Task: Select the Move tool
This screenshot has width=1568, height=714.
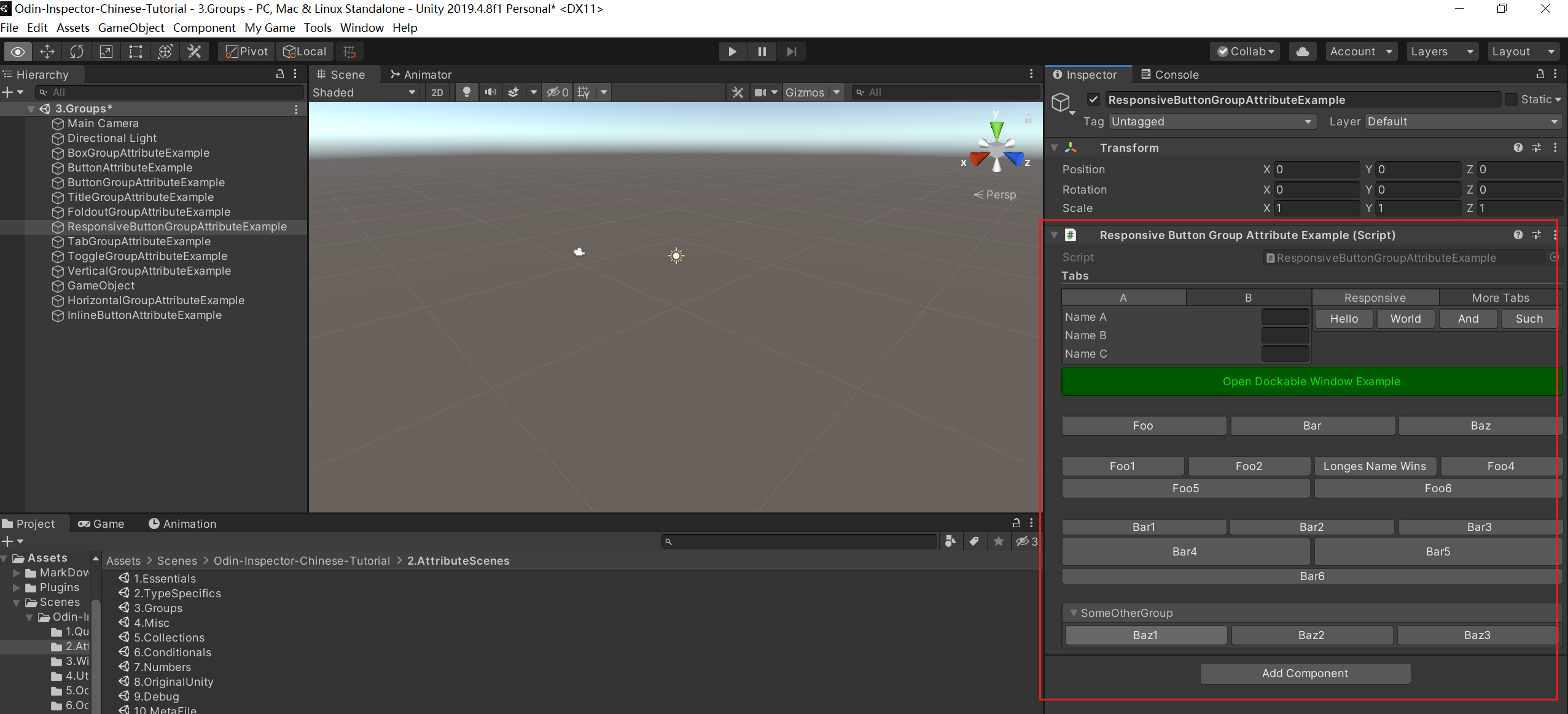Action: 47,52
